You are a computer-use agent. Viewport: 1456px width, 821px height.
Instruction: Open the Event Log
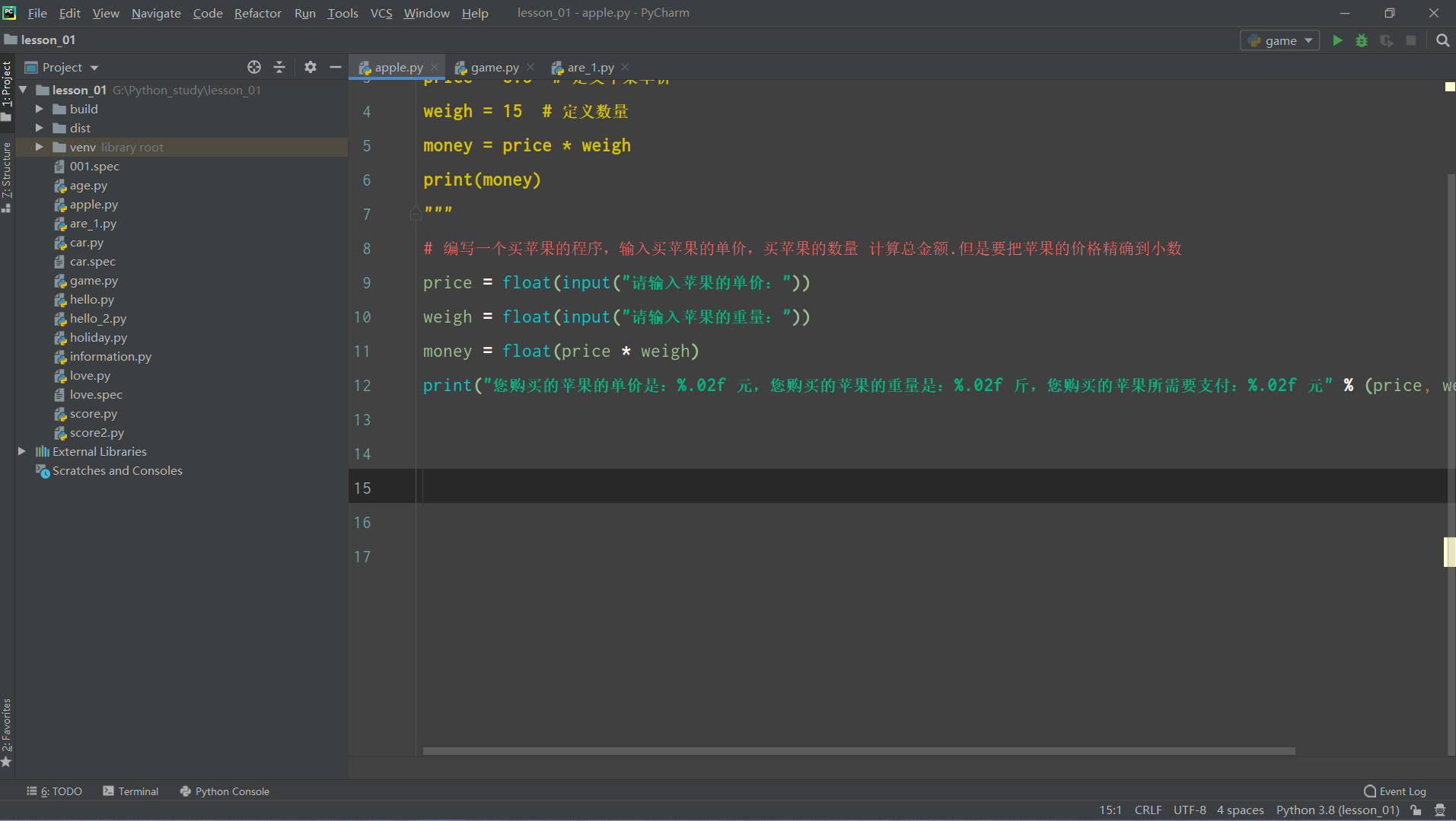[x=1395, y=791]
